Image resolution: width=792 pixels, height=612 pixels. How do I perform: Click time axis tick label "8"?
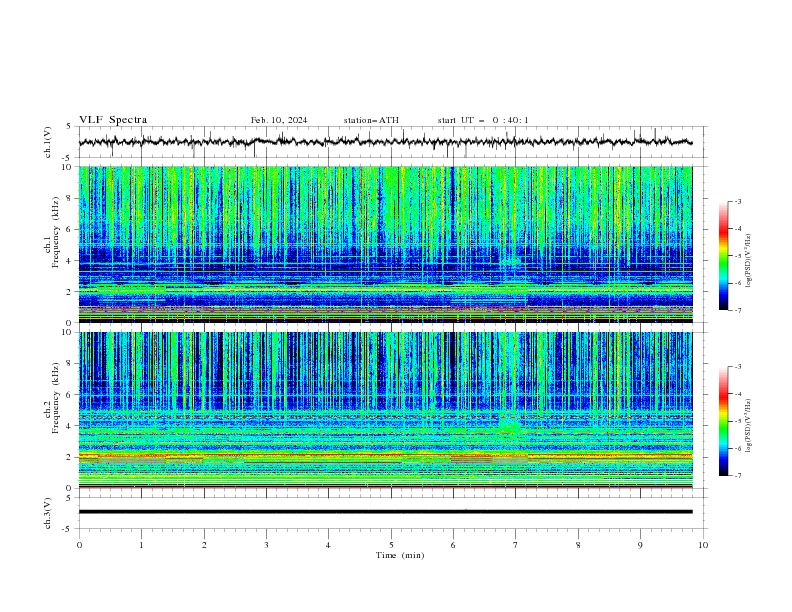point(578,545)
